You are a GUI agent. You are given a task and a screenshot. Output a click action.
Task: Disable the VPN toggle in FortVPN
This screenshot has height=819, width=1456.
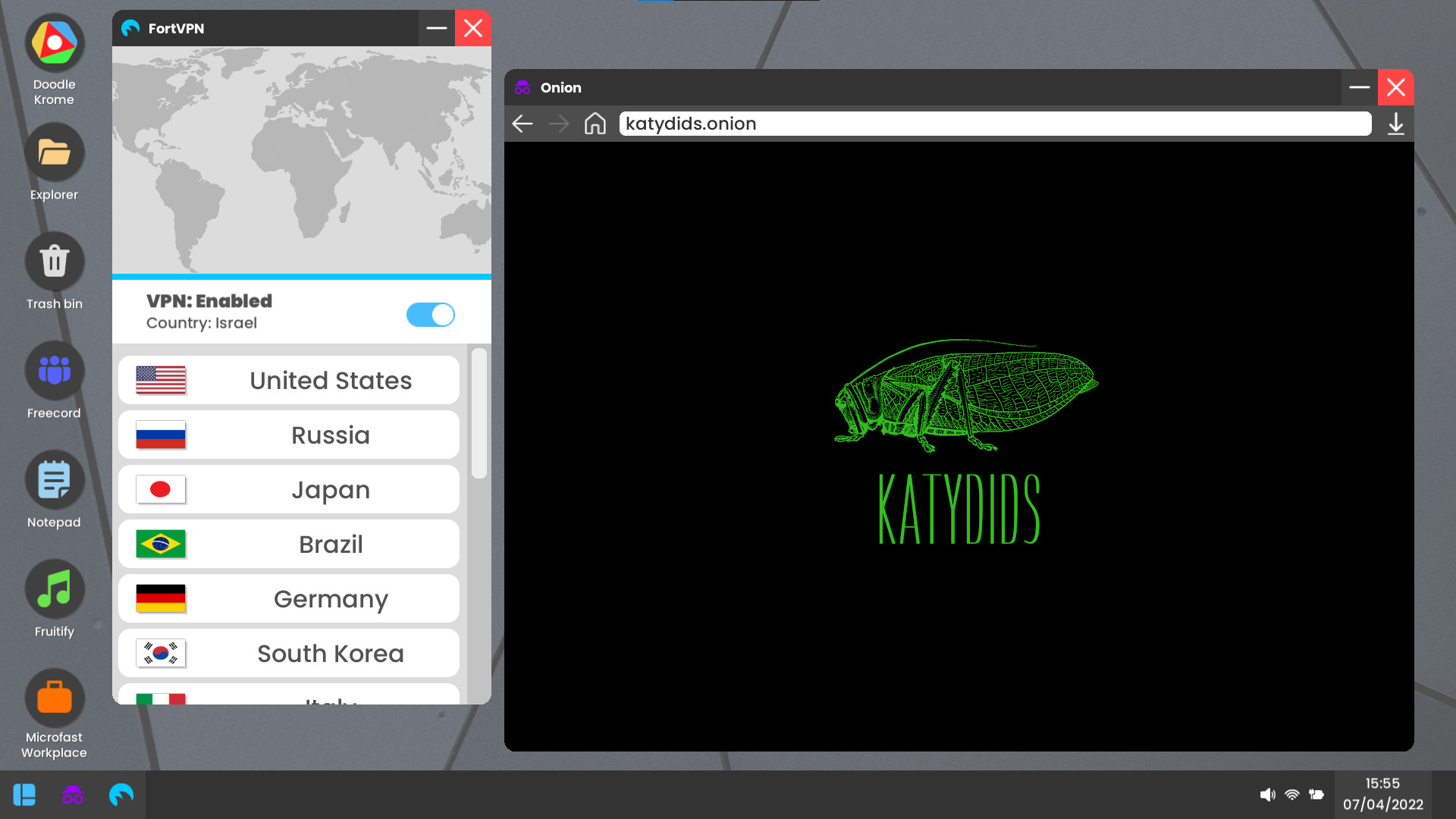pos(430,314)
